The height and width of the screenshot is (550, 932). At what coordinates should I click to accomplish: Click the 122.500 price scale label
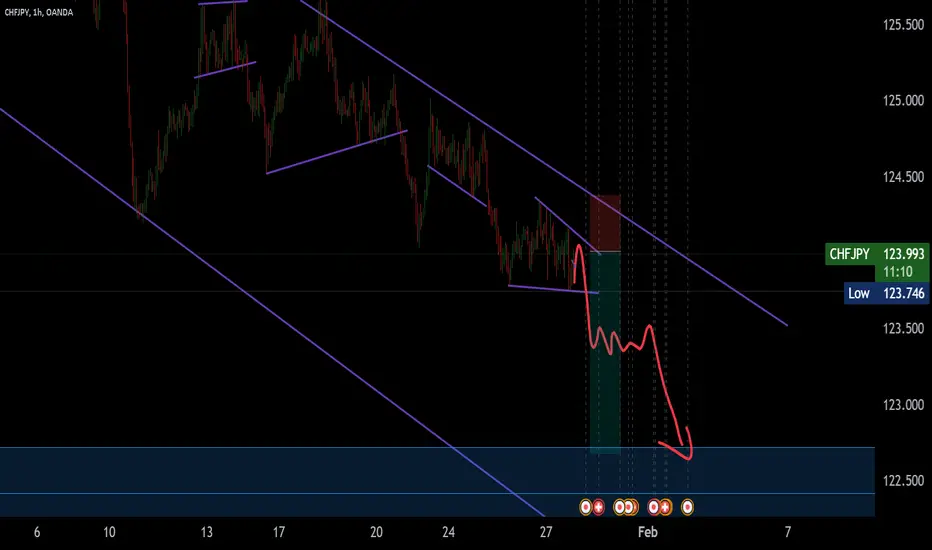coord(903,480)
